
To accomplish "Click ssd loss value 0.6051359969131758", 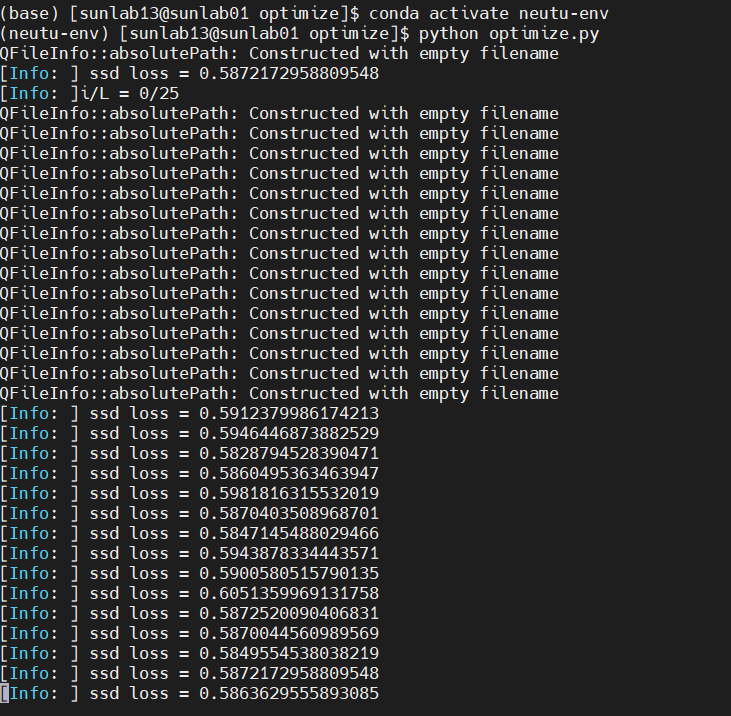I will coord(289,594).
